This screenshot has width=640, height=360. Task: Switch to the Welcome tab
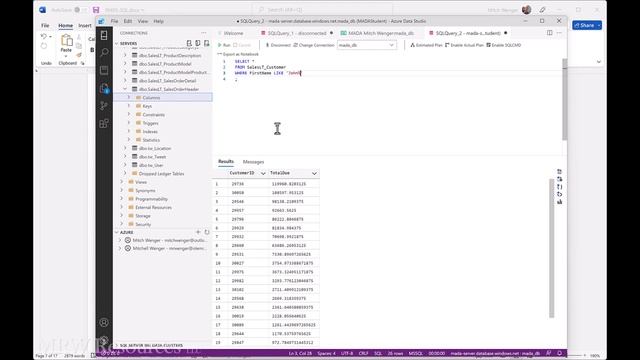pyautogui.click(x=233, y=33)
